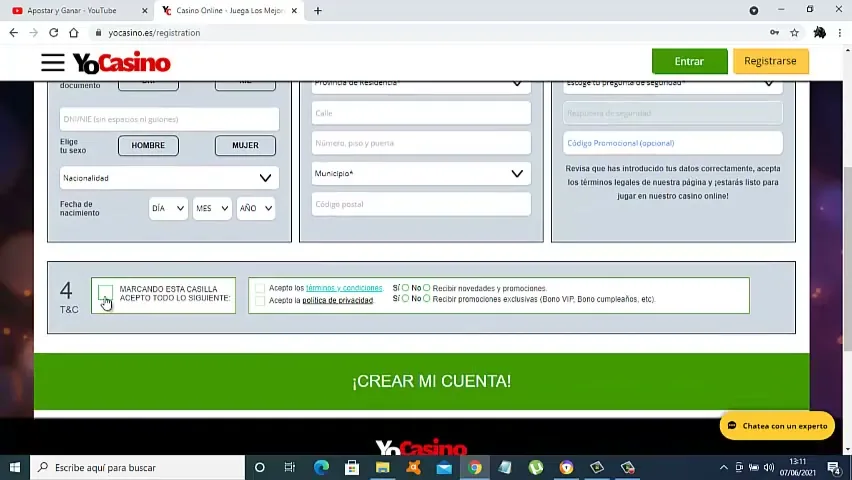Close the 'Casino Online' tab
Image resolution: width=852 pixels, height=480 pixels.
point(294,10)
